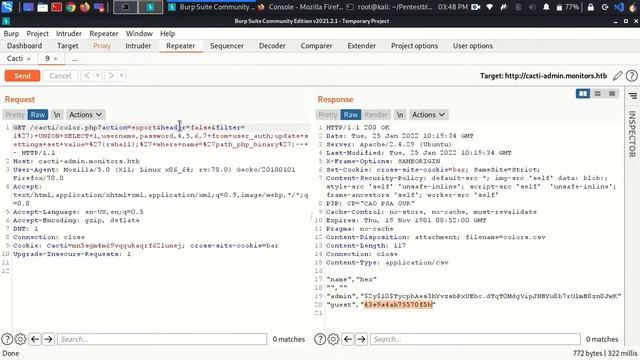Switch to the Dashboard tab

[24, 46]
